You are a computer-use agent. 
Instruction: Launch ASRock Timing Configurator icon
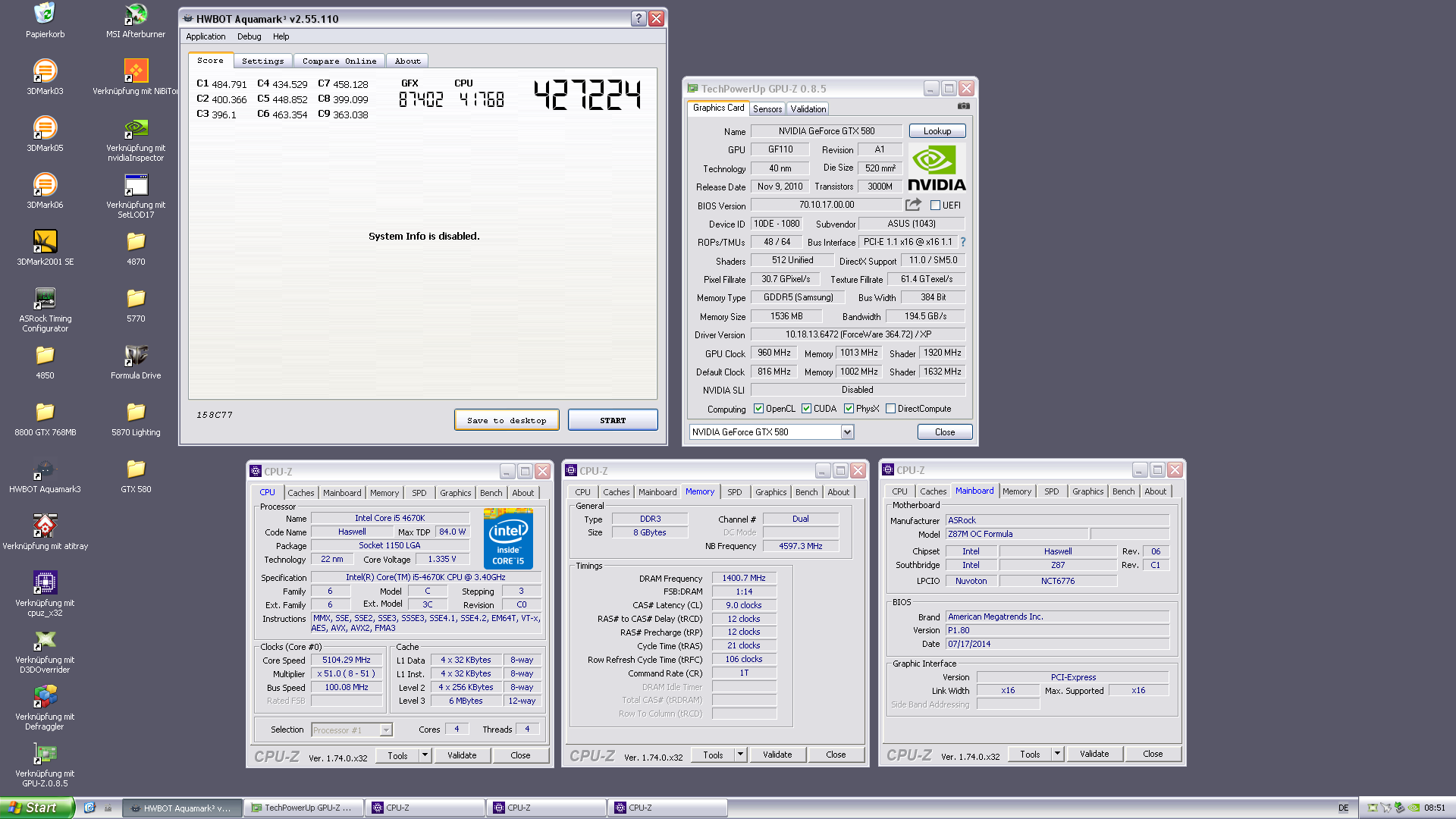(x=45, y=298)
